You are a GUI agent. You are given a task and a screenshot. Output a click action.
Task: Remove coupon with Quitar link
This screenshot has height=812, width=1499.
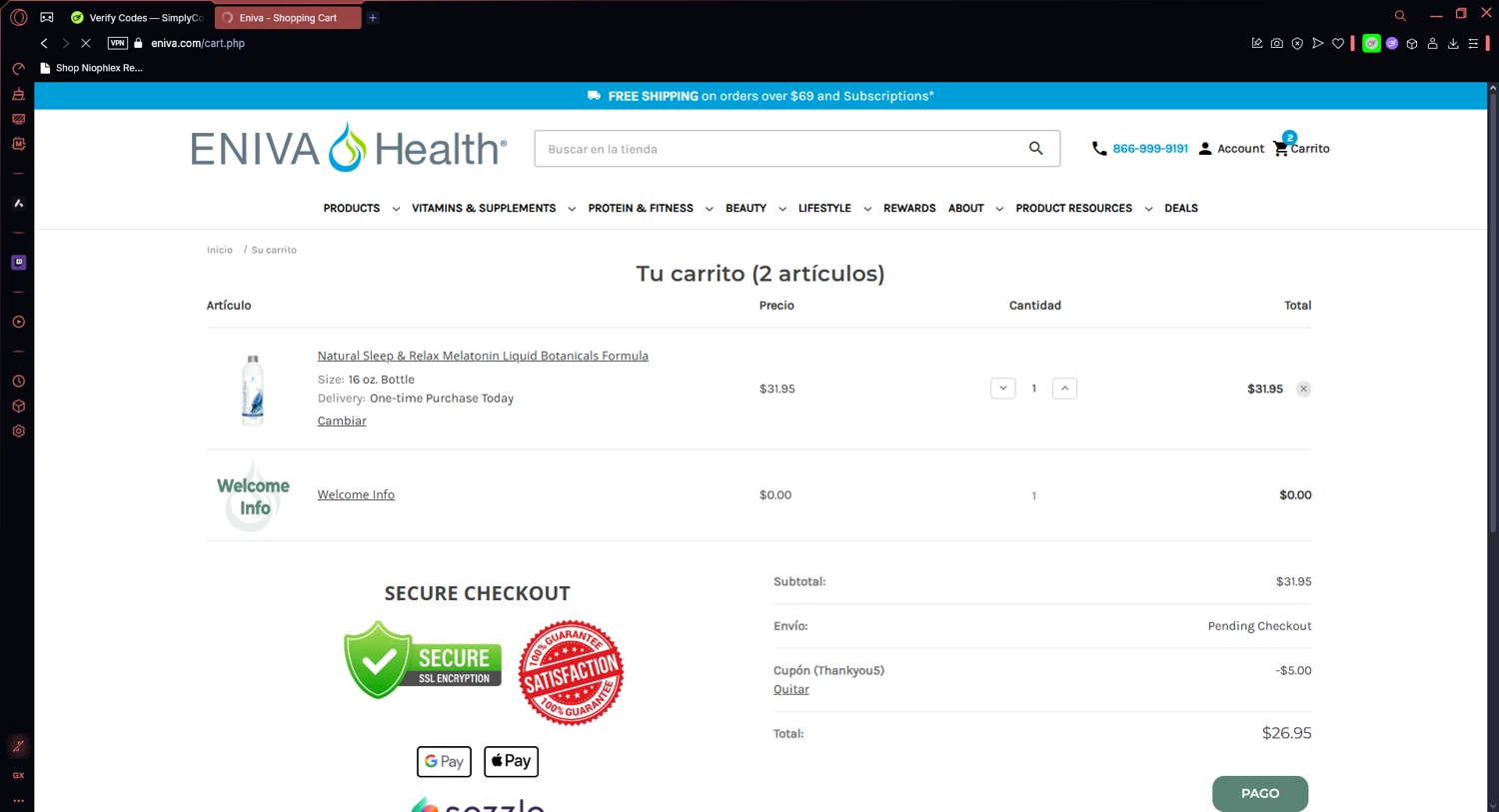[791, 689]
